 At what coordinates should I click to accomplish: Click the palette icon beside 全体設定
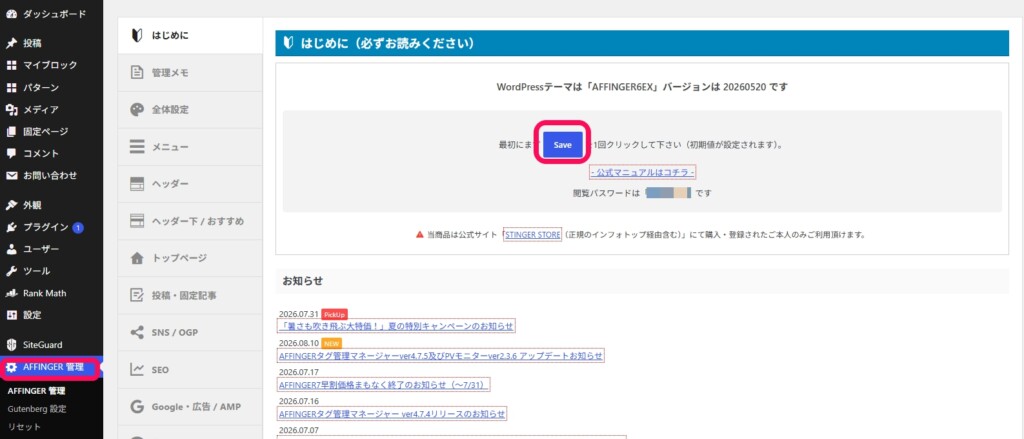[x=137, y=110]
